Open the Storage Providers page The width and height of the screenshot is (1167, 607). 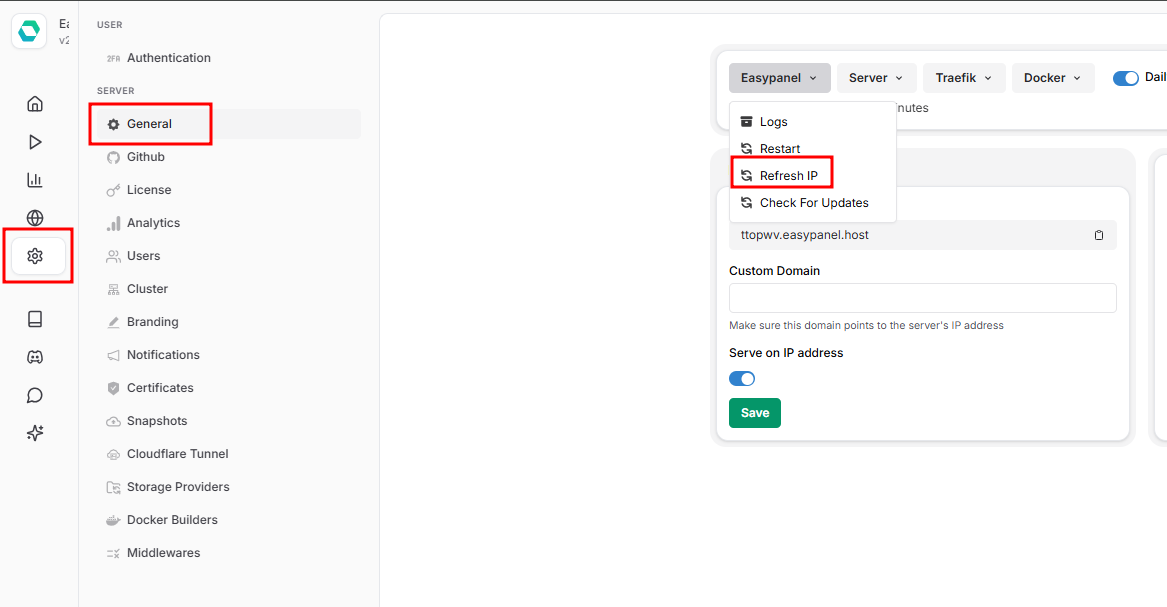pos(228,486)
